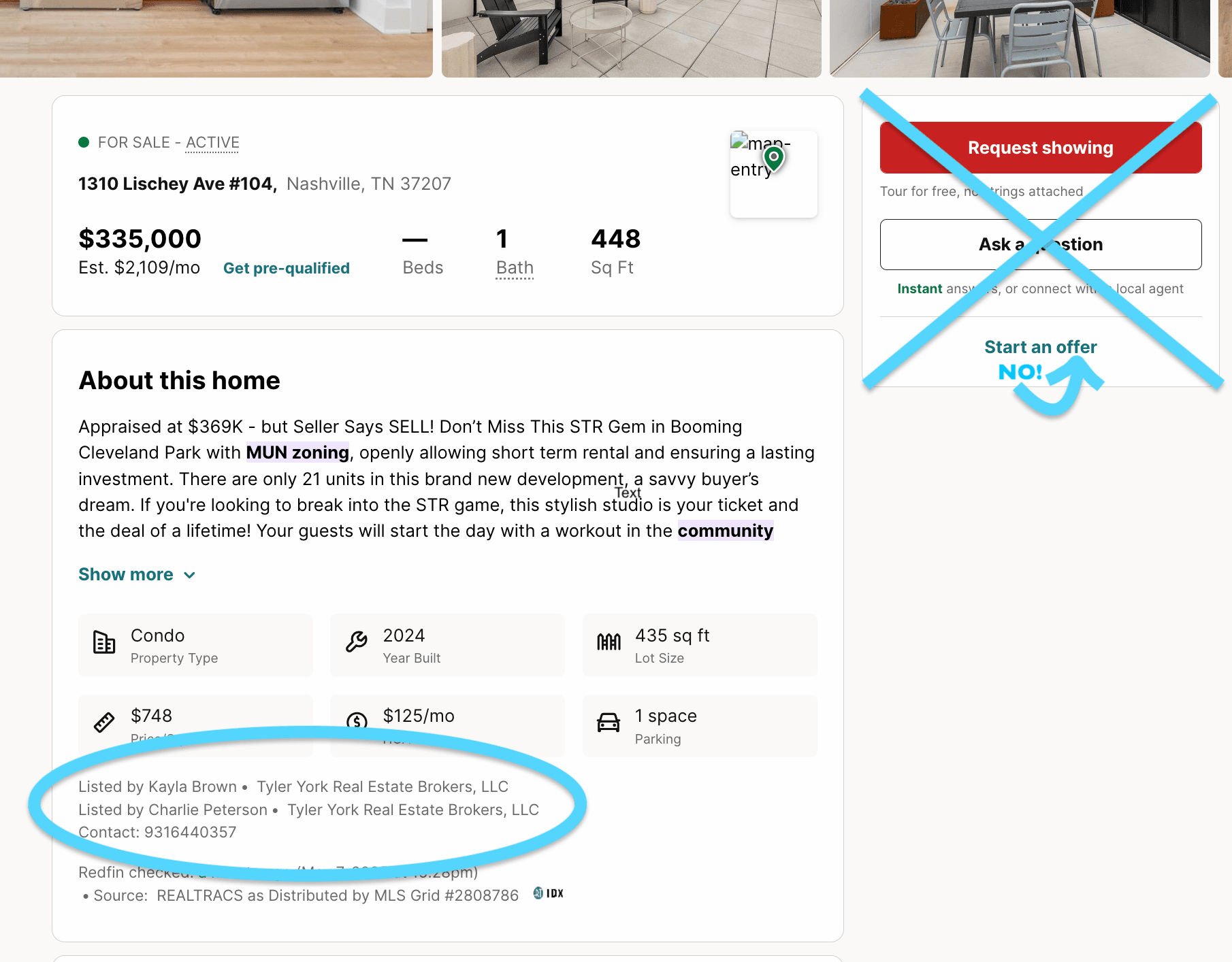1232x962 pixels.
Task: Click the 2024 Year Built card
Action: tap(447, 645)
